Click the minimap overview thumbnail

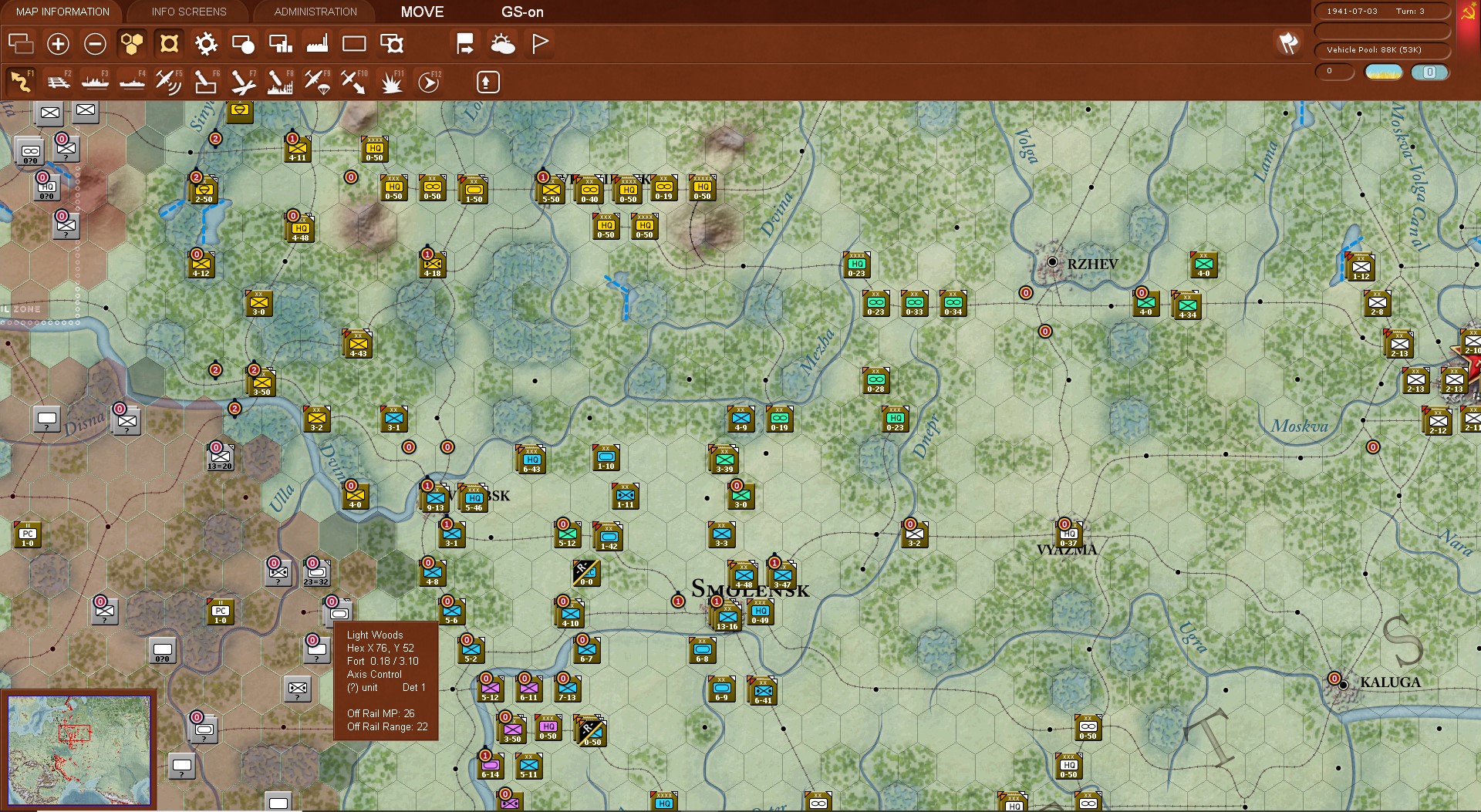[x=79, y=750]
